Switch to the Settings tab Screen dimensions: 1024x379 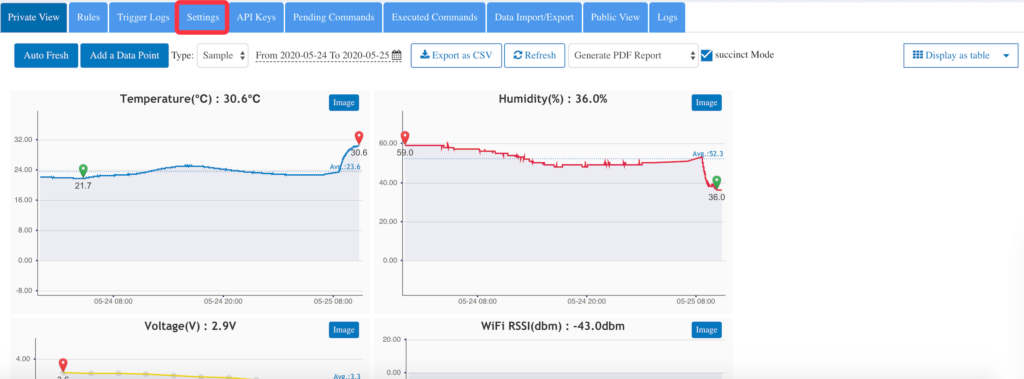(202, 17)
